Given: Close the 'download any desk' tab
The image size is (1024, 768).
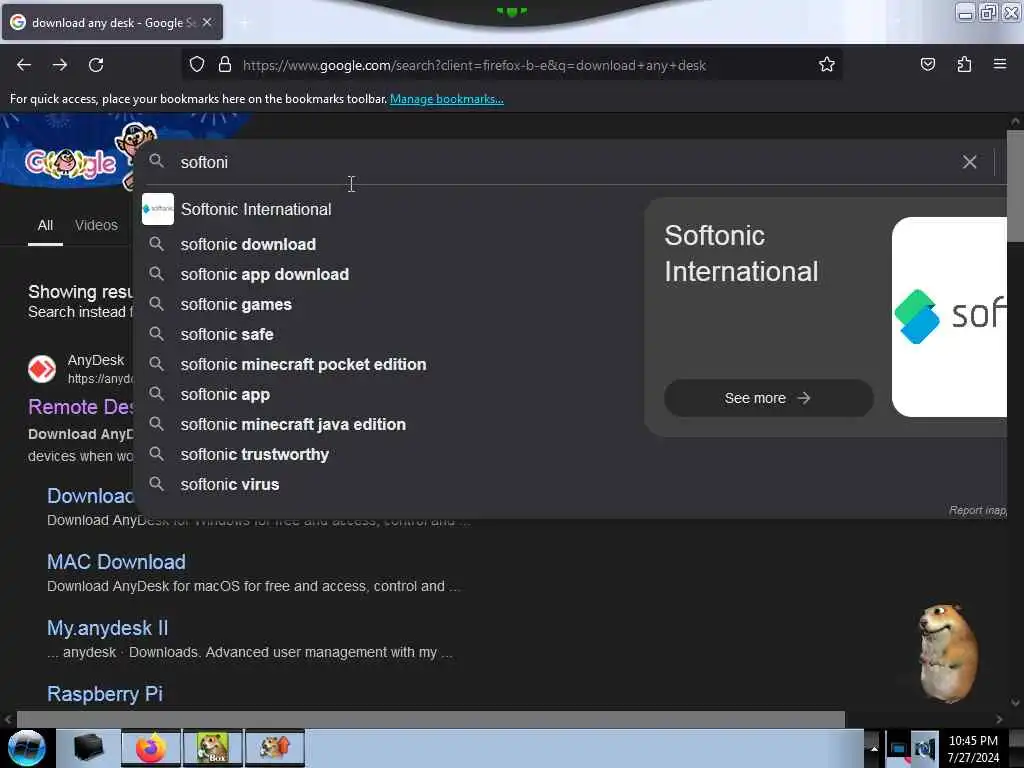Looking at the screenshot, I should tap(207, 22).
